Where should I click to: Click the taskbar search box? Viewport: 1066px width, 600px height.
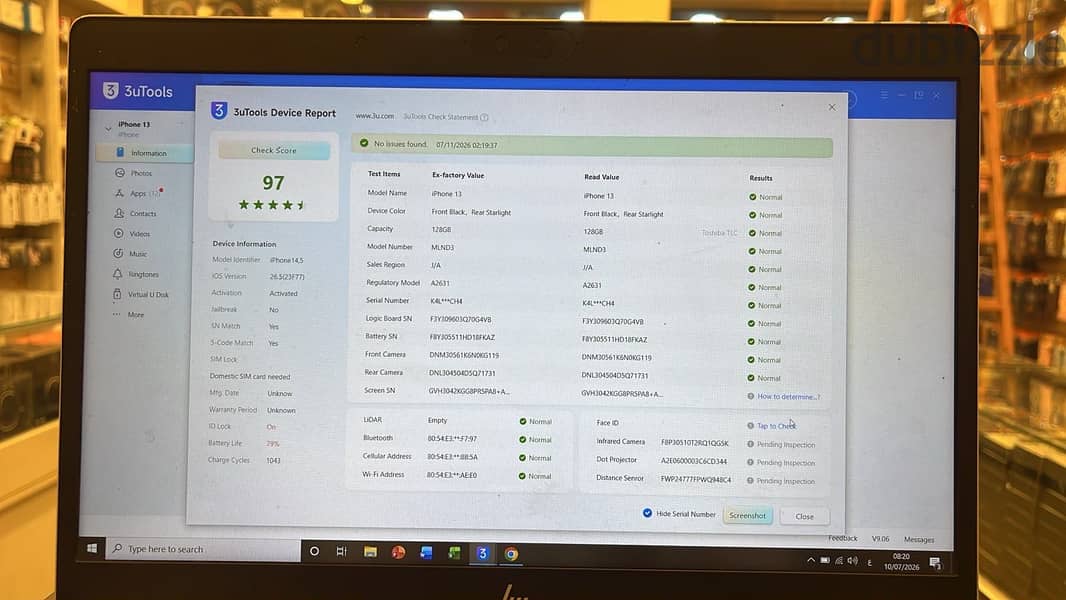(203, 549)
